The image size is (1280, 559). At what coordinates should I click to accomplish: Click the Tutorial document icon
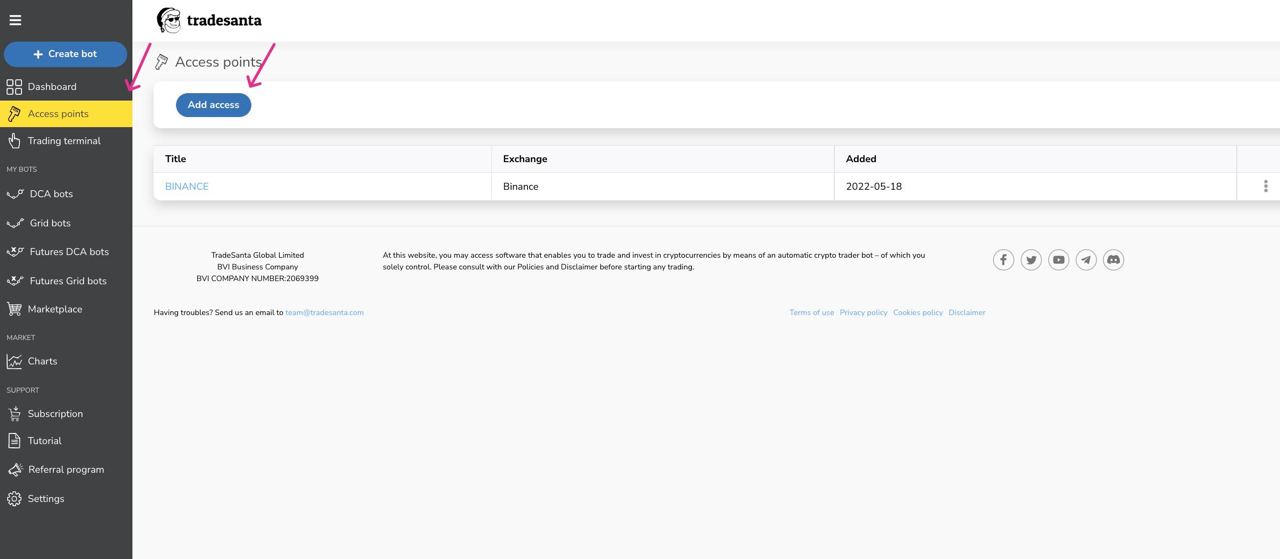[14, 441]
